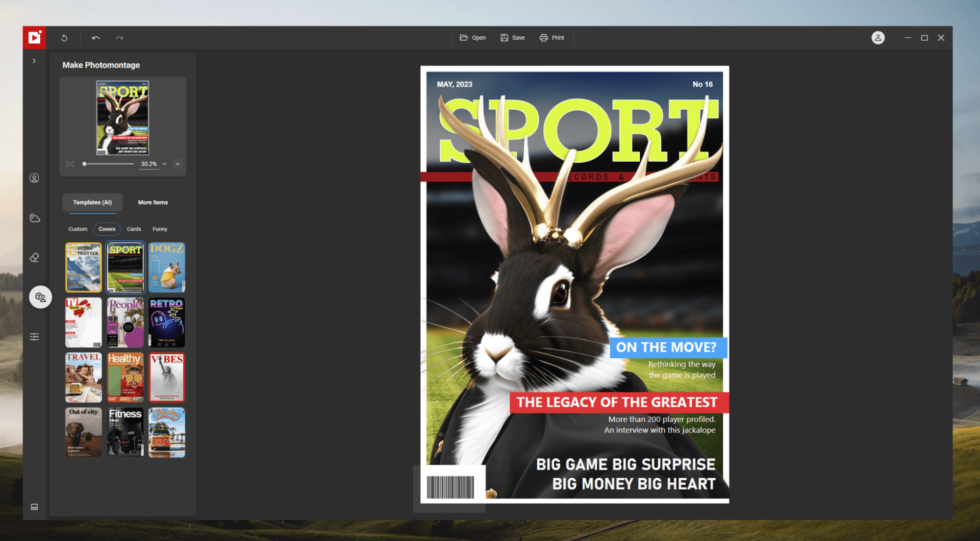
Task: Click the fit-to-screen icon beside zoom slider
Action: [x=70, y=163]
